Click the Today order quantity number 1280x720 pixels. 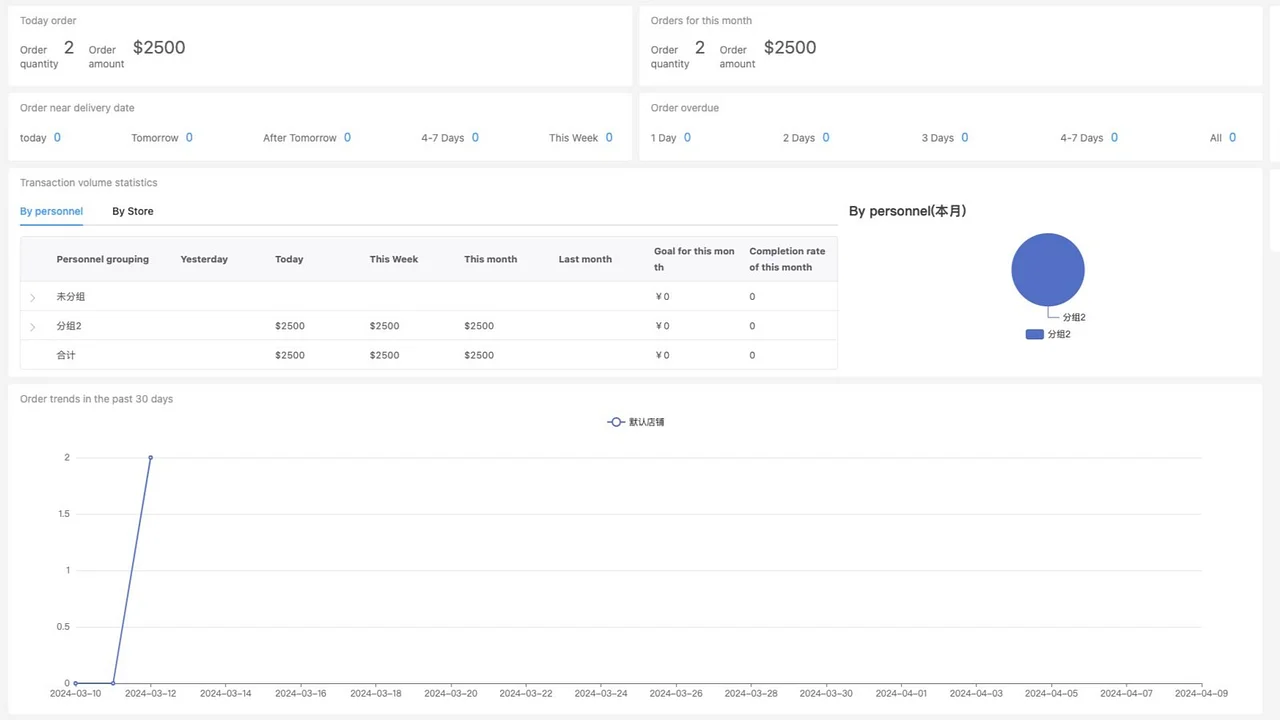[69, 48]
